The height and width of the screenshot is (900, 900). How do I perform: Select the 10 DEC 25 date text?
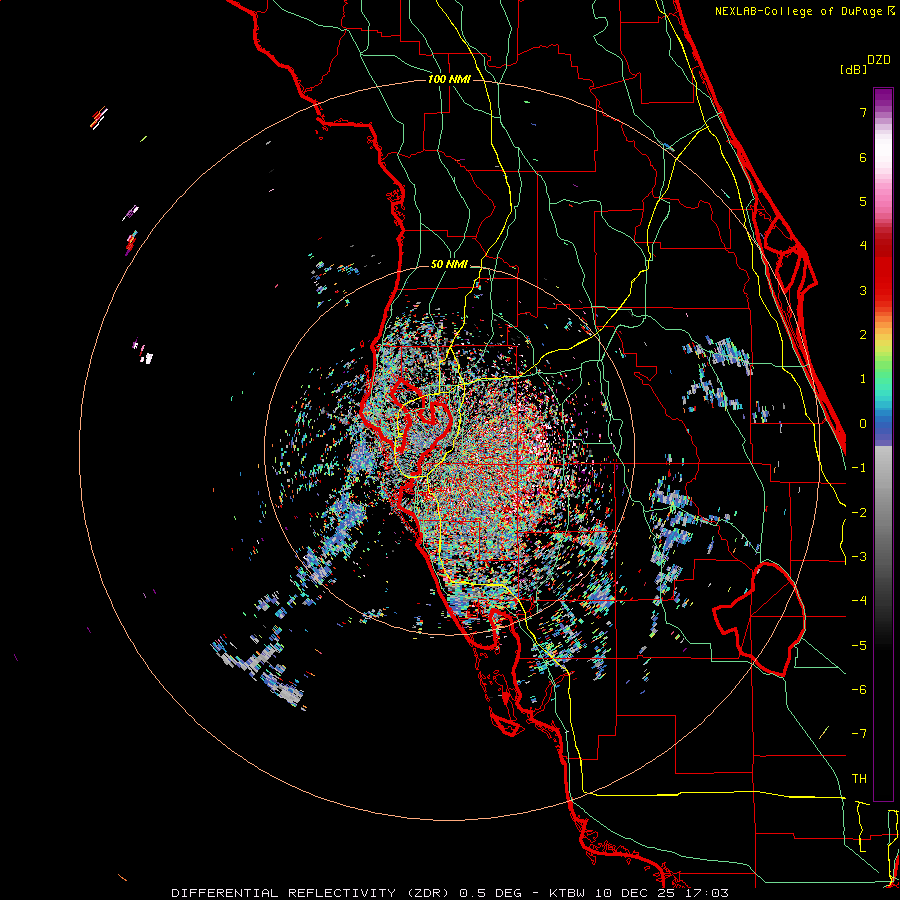(x=633, y=893)
